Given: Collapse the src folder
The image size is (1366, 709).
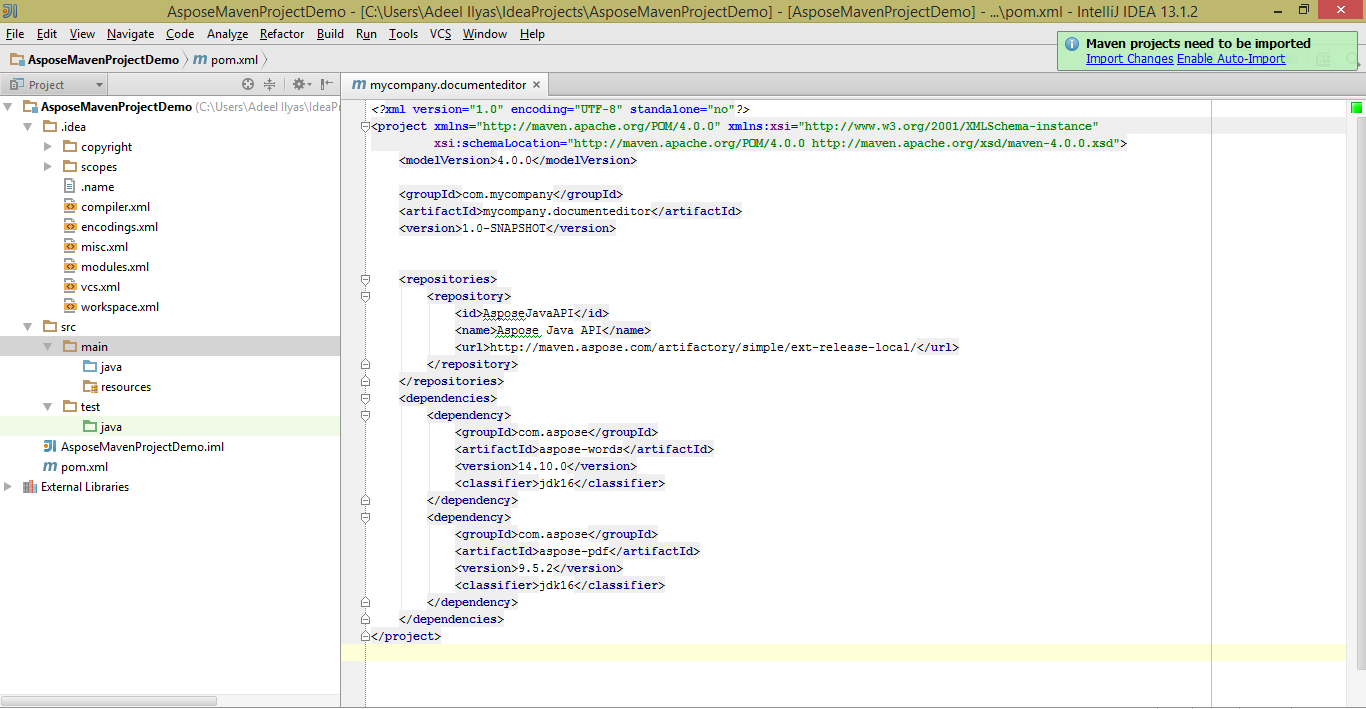Looking at the screenshot, I should click(x=28, y=327).
